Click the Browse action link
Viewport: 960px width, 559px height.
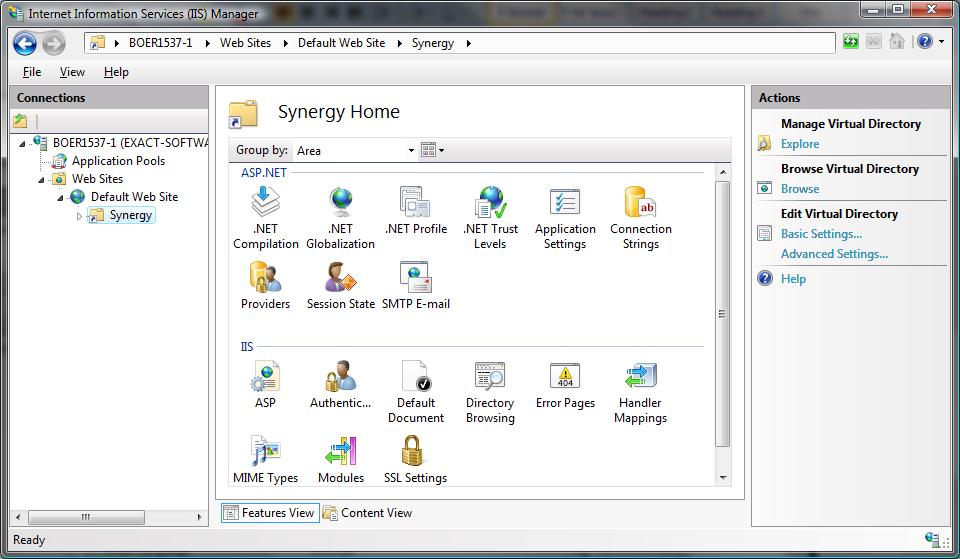pyautogui.click(x=800, y=189)
